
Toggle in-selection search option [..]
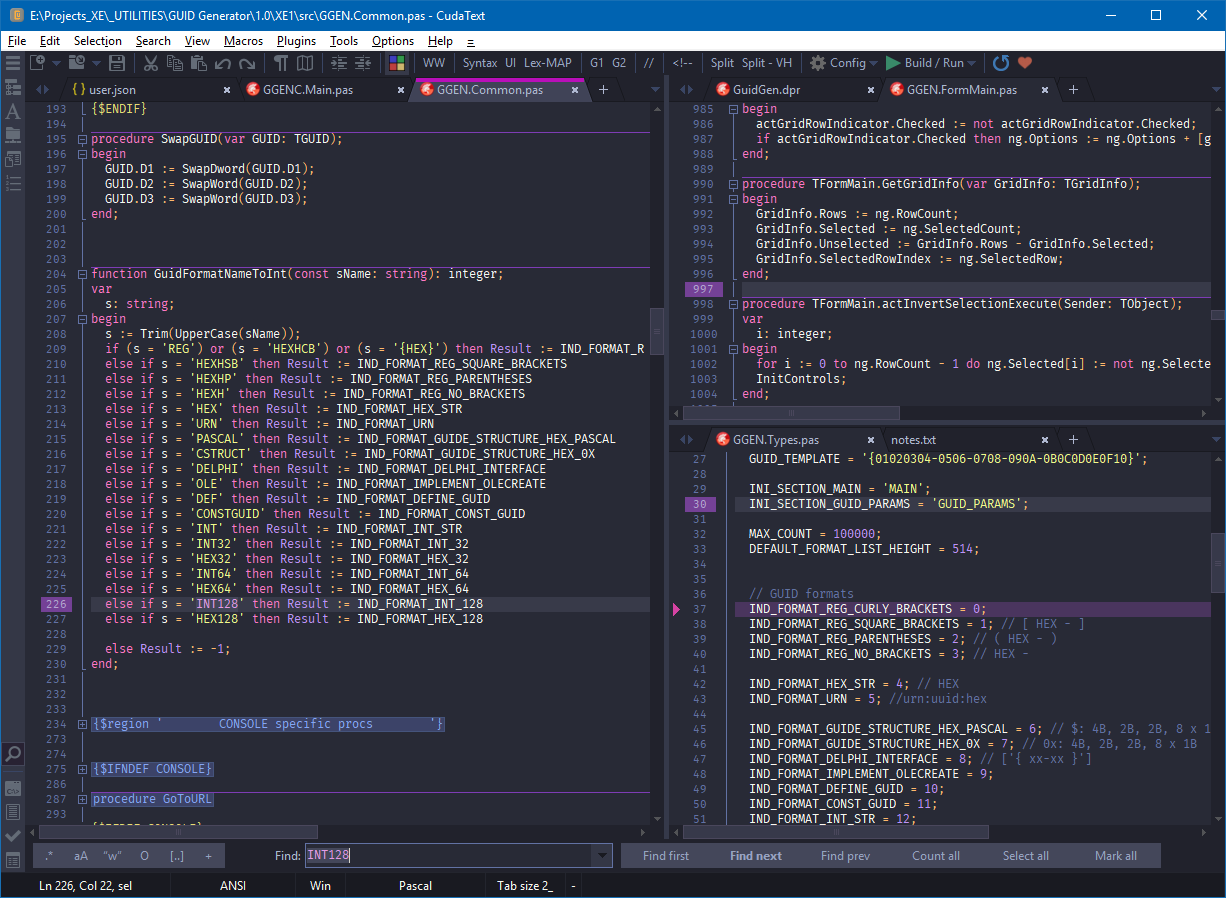177,856
